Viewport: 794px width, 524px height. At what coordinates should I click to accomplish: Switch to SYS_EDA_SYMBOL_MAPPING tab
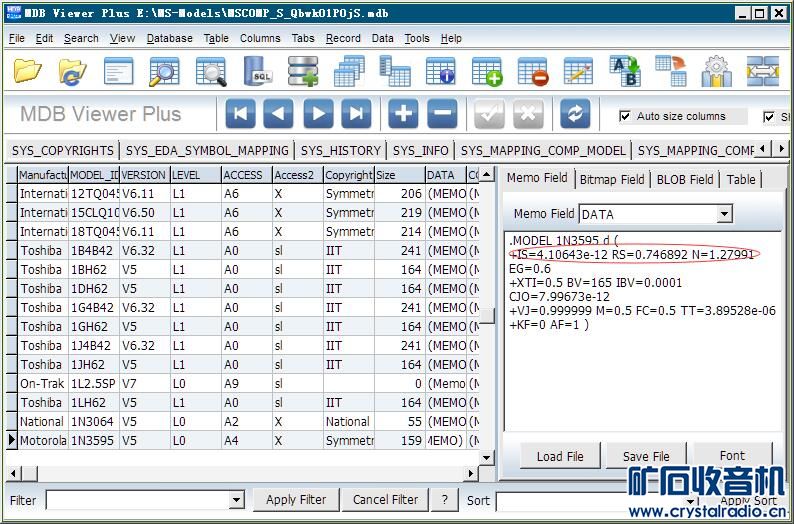(x=207, y=150)
